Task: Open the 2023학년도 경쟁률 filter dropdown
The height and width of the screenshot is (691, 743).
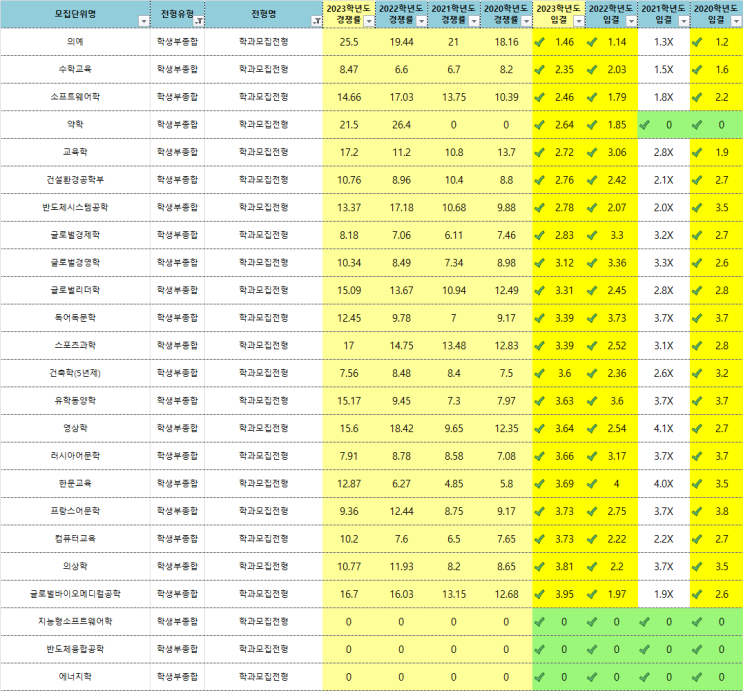Action: click(369, 21)
